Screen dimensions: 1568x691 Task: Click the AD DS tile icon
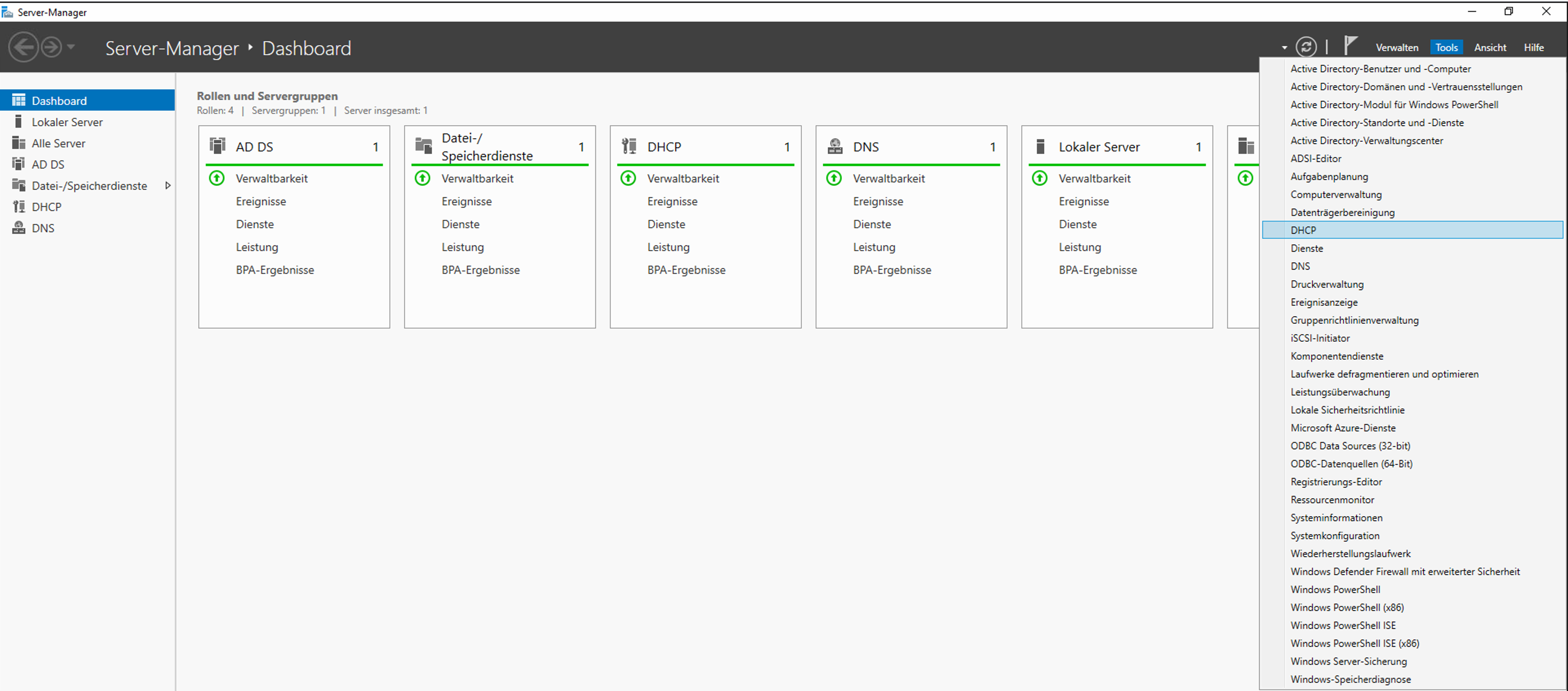[x=217, y=146]
